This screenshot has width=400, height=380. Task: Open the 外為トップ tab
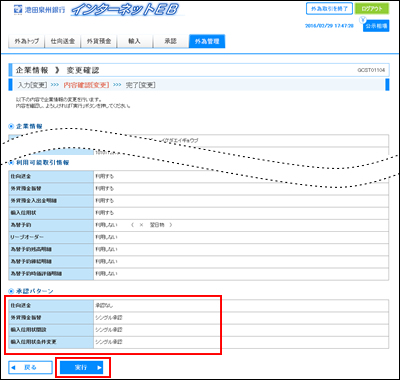26,41
